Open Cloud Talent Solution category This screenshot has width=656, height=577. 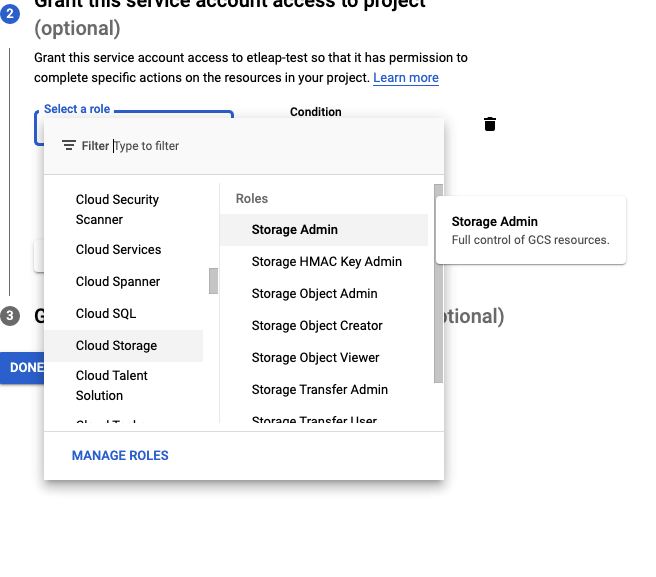point(112,385)
